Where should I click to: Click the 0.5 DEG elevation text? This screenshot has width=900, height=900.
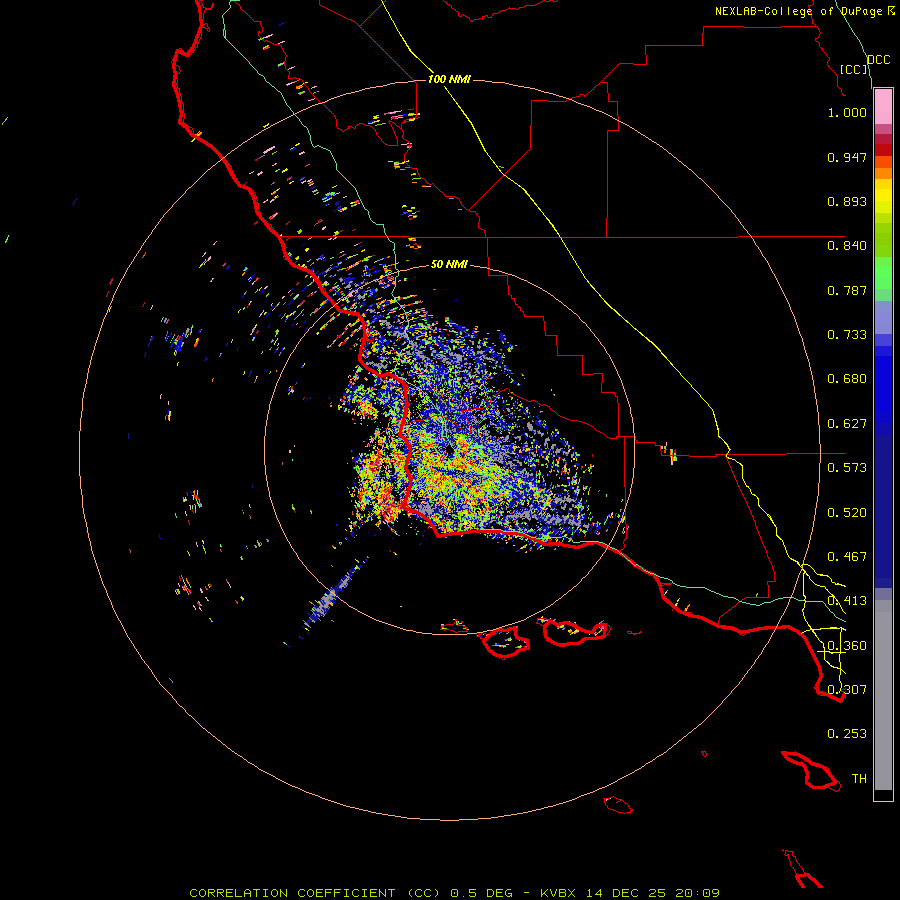click(x=481, y=893)
